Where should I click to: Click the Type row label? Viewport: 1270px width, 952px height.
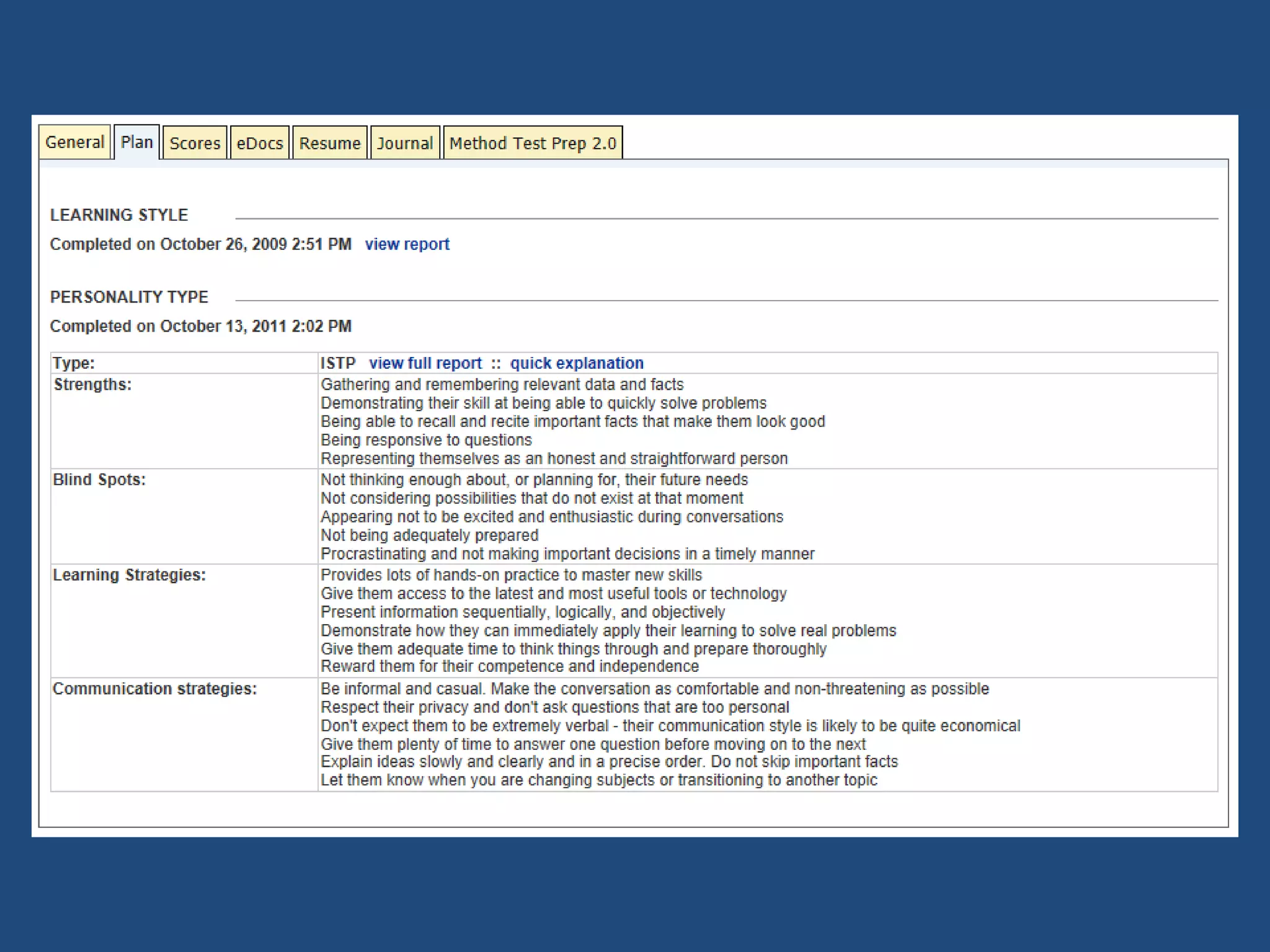coord(74,363)
